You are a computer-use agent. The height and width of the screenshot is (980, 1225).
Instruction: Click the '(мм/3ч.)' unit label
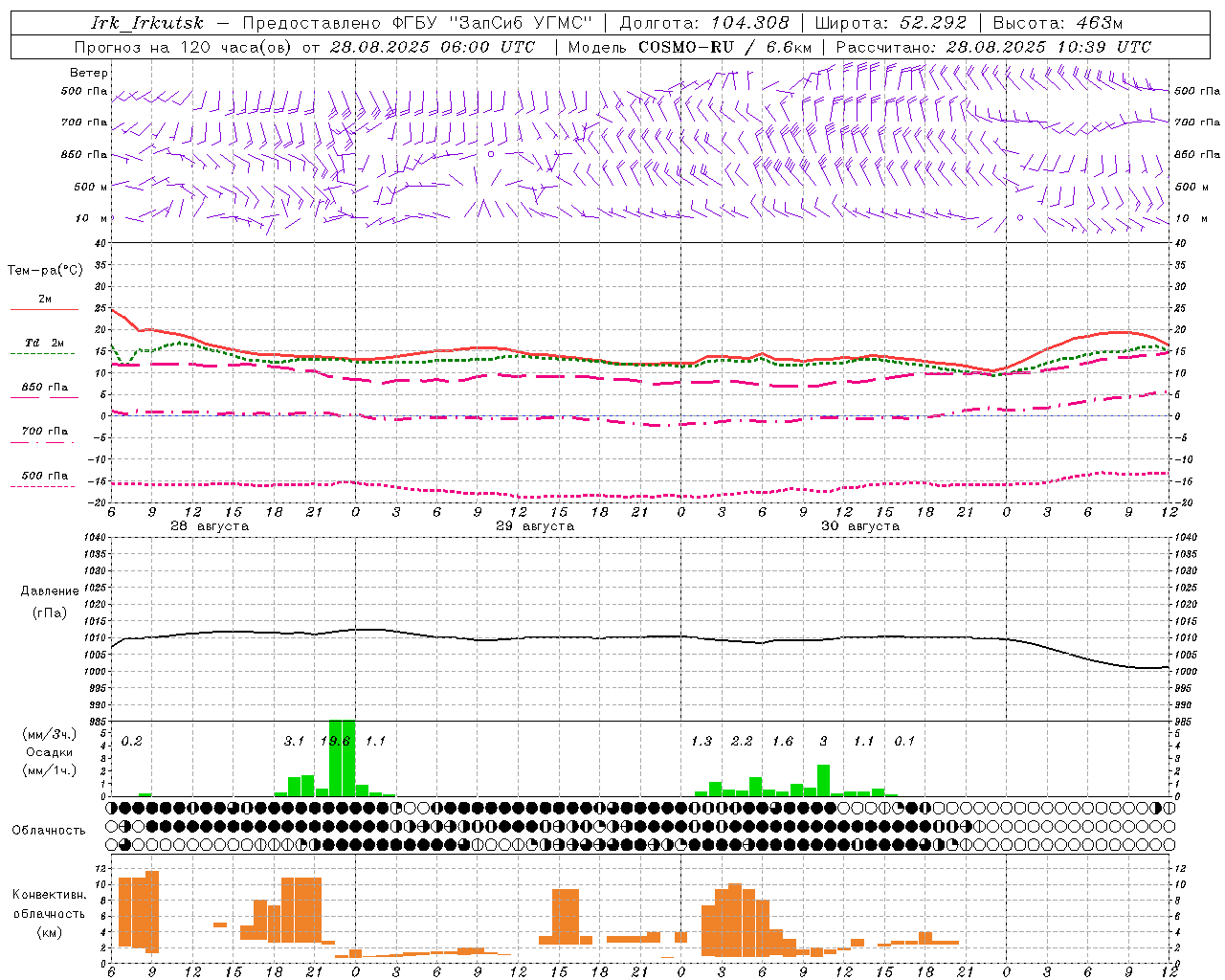click(x=49, y=734)
